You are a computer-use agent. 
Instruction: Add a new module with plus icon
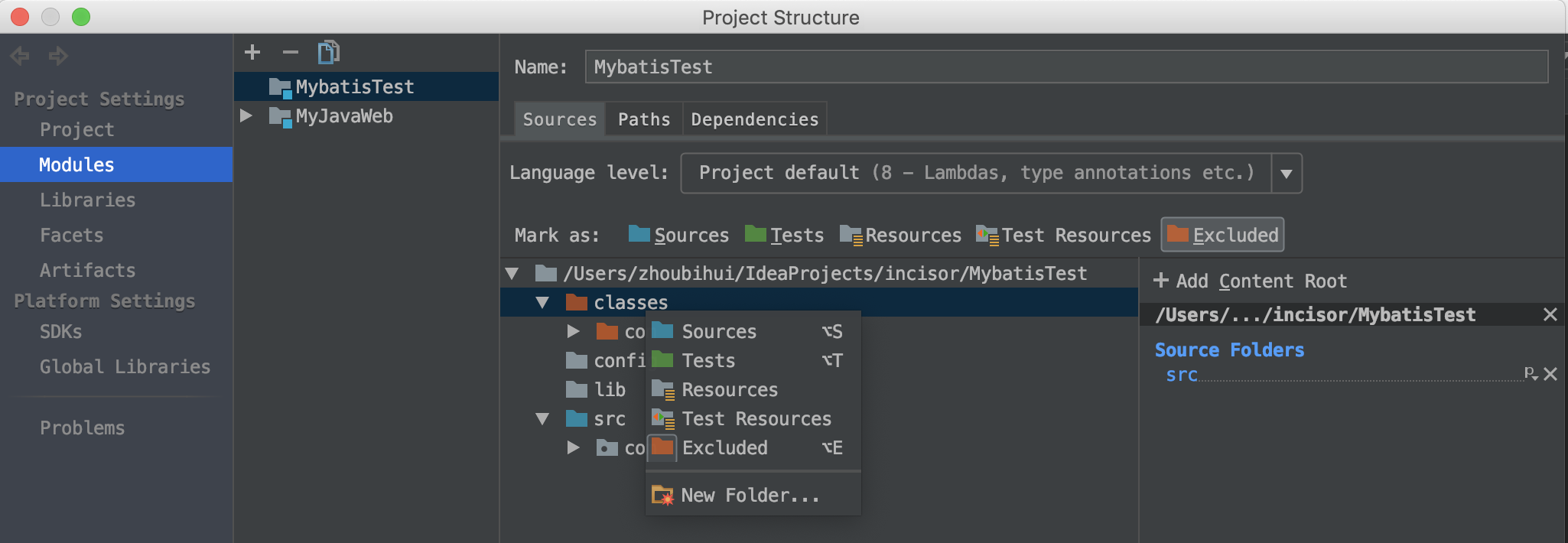click(252, 52)
